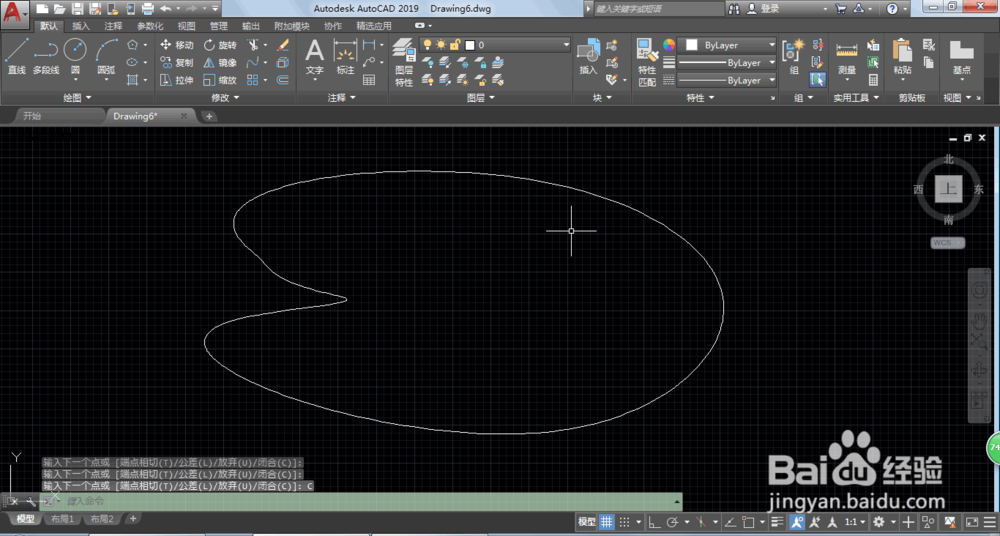Click the Offset tool icon
Viewport: 1000px width, 536px height.
pyautogui.click(x=283, y=80)
